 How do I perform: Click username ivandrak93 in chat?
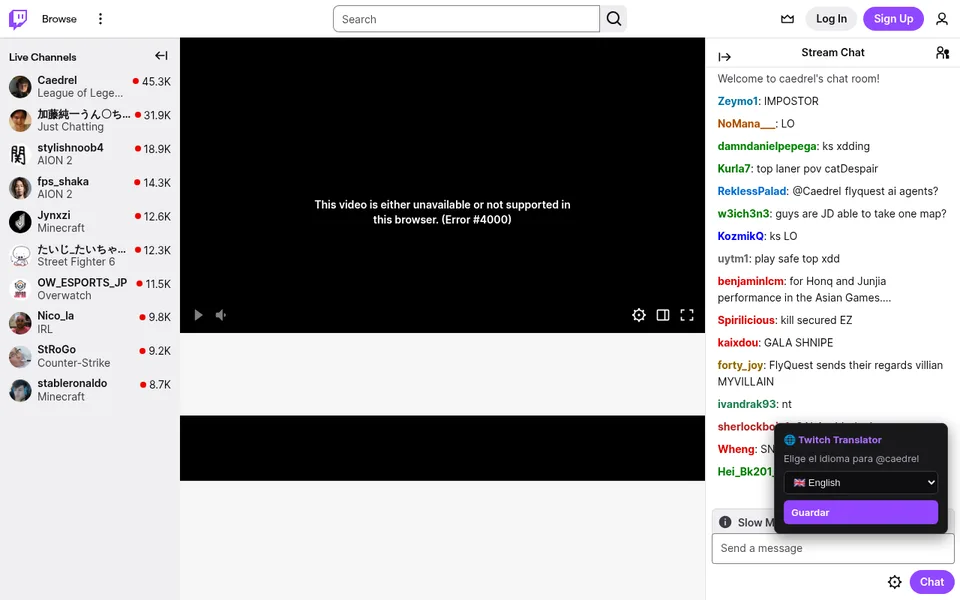(747, 404)
